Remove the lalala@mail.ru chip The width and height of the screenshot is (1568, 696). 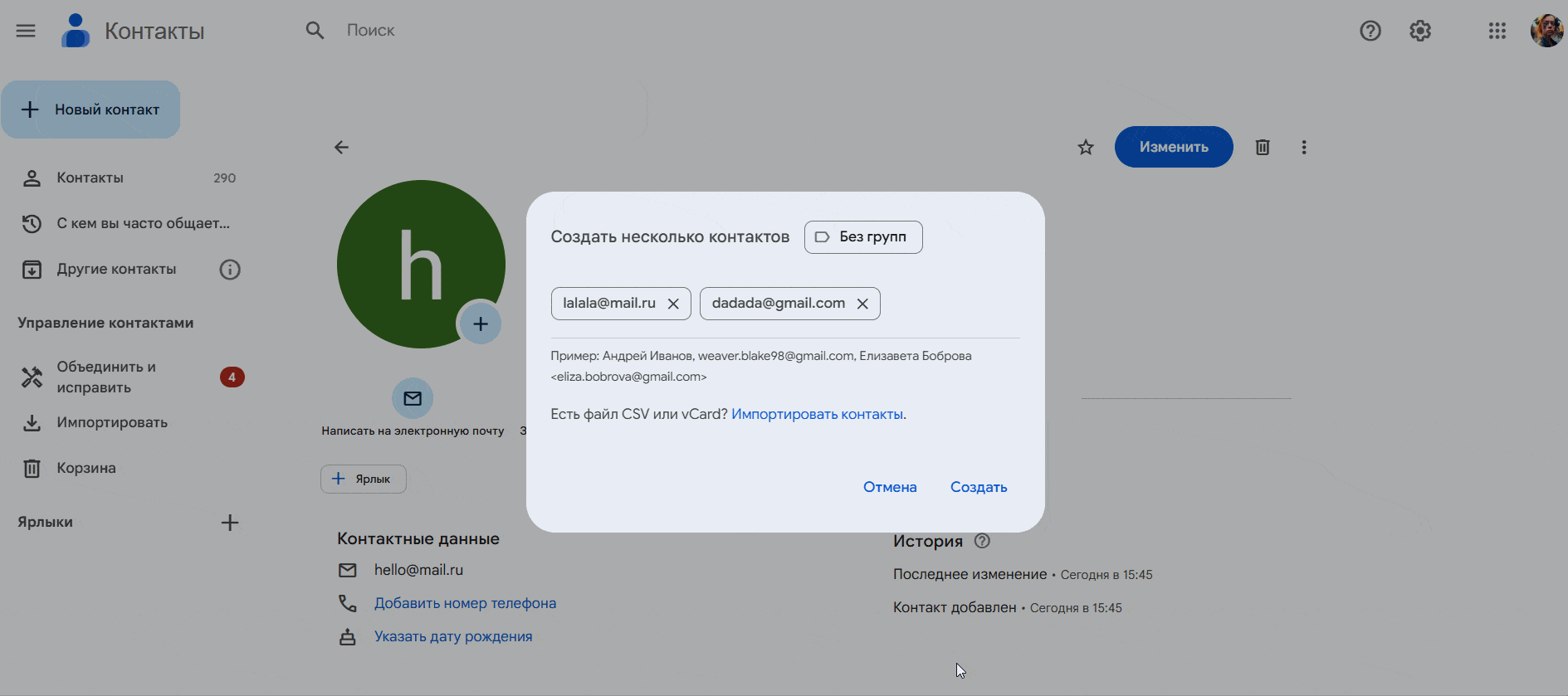673,304
